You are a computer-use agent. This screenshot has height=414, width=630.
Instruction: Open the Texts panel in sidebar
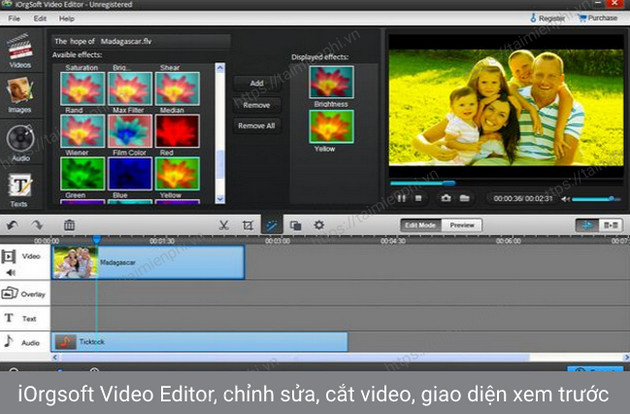(x=20, y=190)
